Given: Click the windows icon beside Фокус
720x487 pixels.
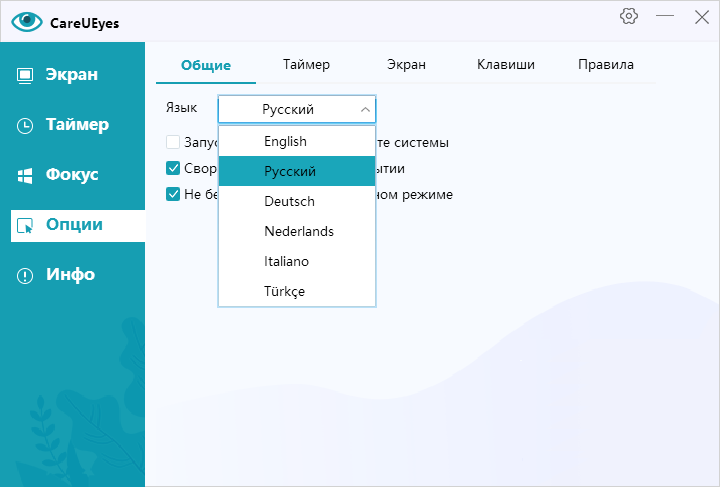Looking at the screenshot, I should click(25, 176).
